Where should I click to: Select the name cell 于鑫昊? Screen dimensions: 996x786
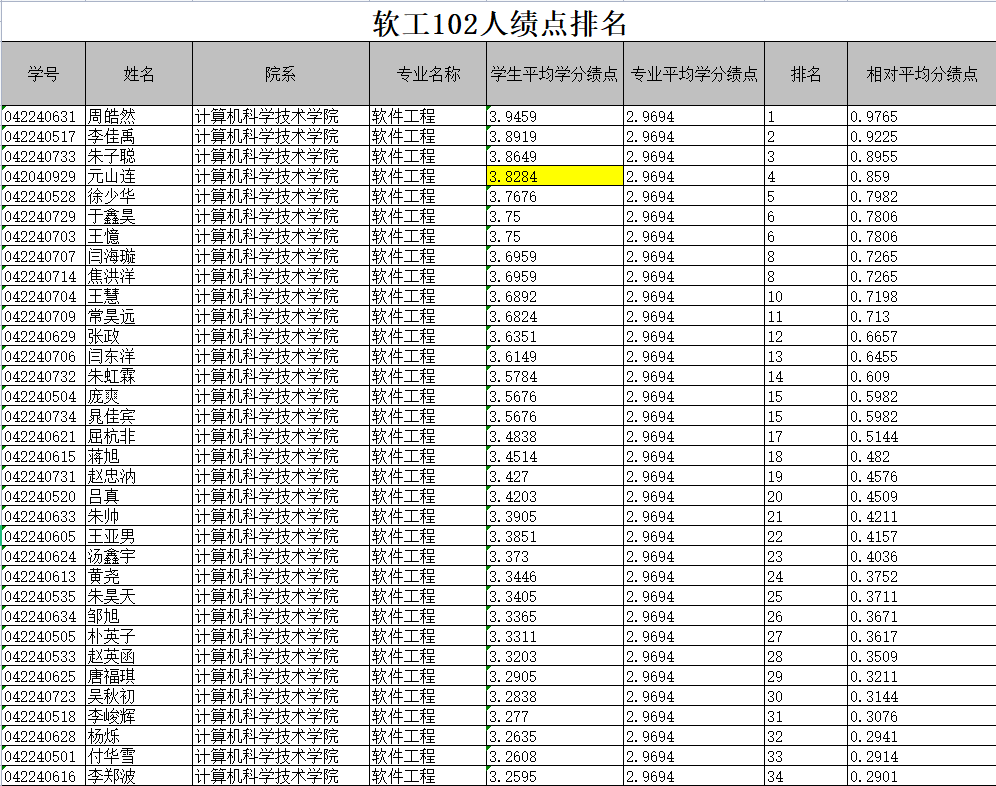(x=138, y=216)
